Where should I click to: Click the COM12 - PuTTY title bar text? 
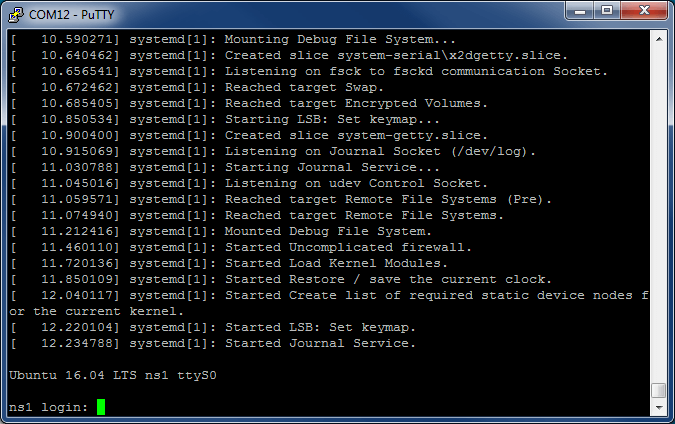click(71, 15)
